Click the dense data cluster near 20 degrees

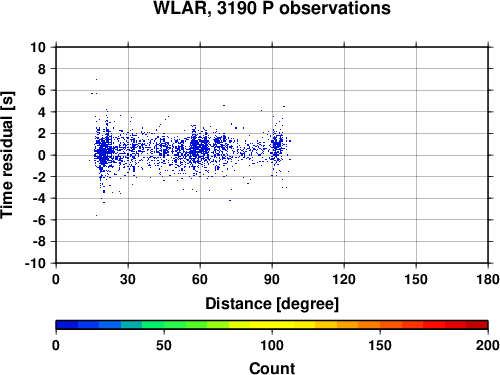click(103, 151)
